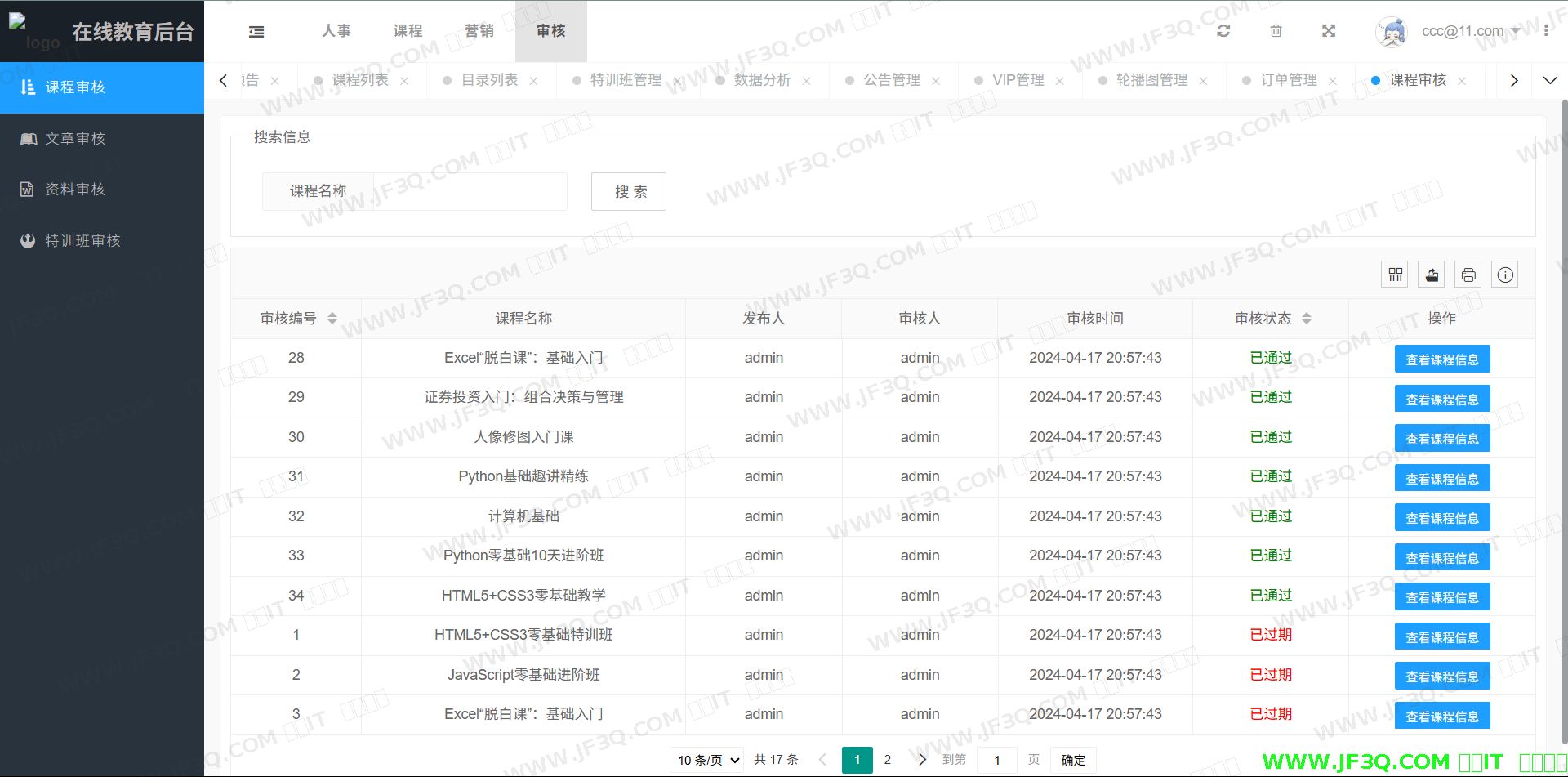
Task: Click the refresh icon in top bar
Action: pos(1223,31)
